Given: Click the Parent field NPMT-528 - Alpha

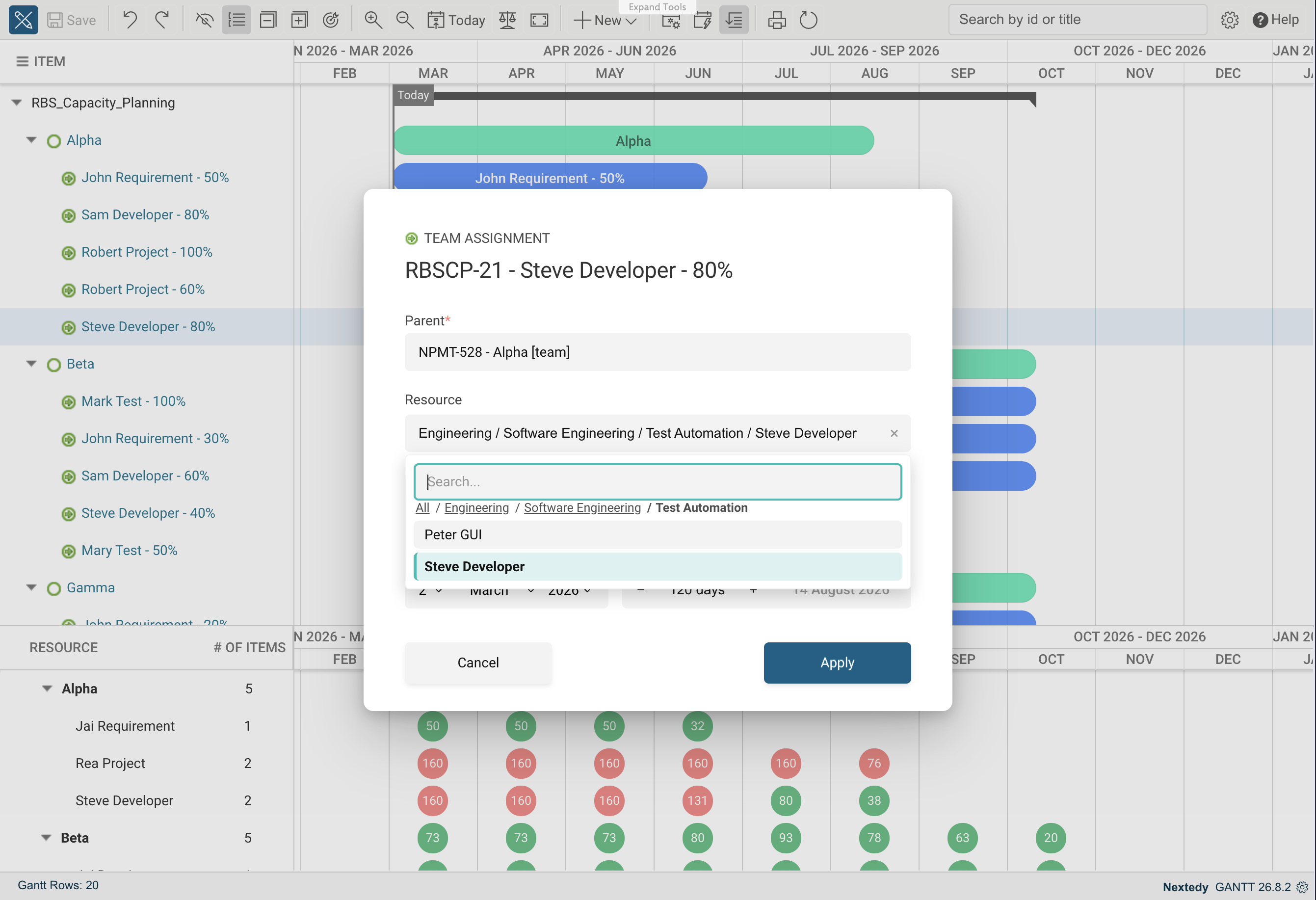Looking at the screenshot, I should [x=658, y=352].
